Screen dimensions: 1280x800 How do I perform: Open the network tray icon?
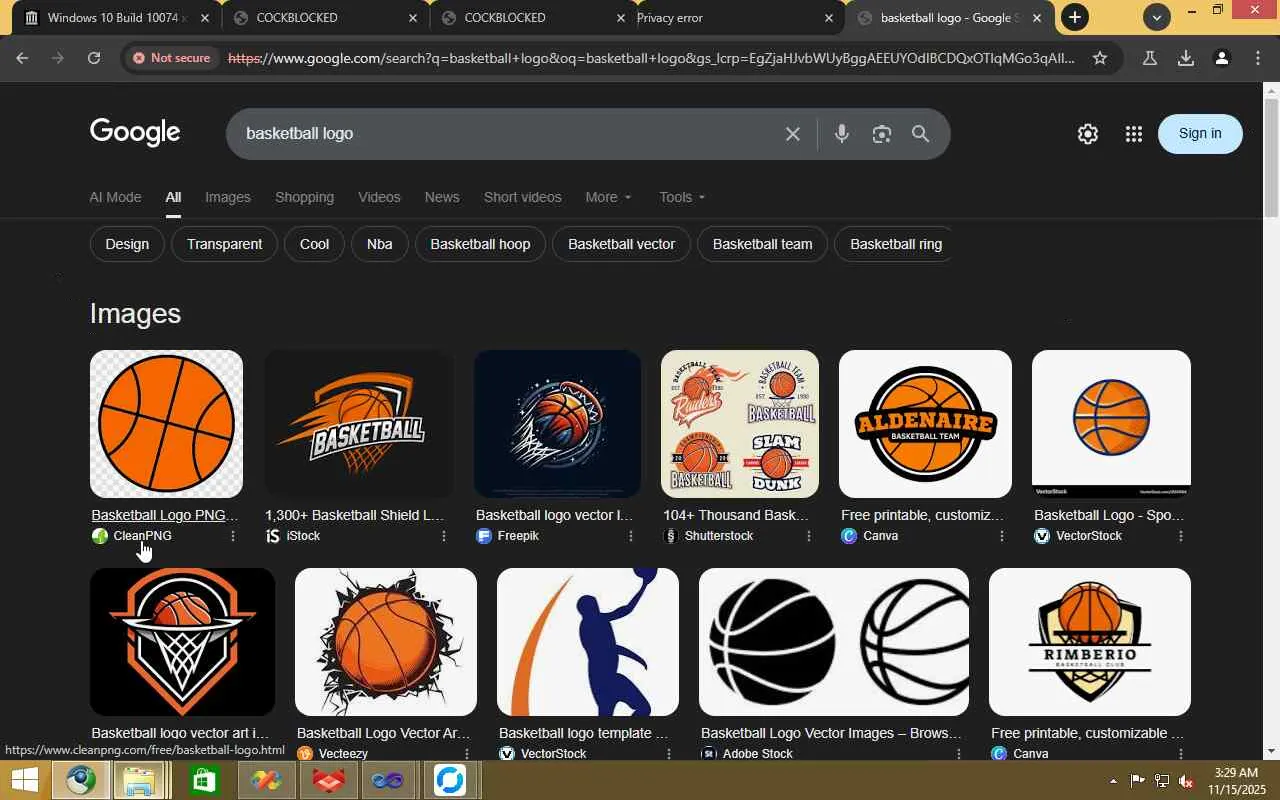pyautogui.click(x=1162, y=781)
